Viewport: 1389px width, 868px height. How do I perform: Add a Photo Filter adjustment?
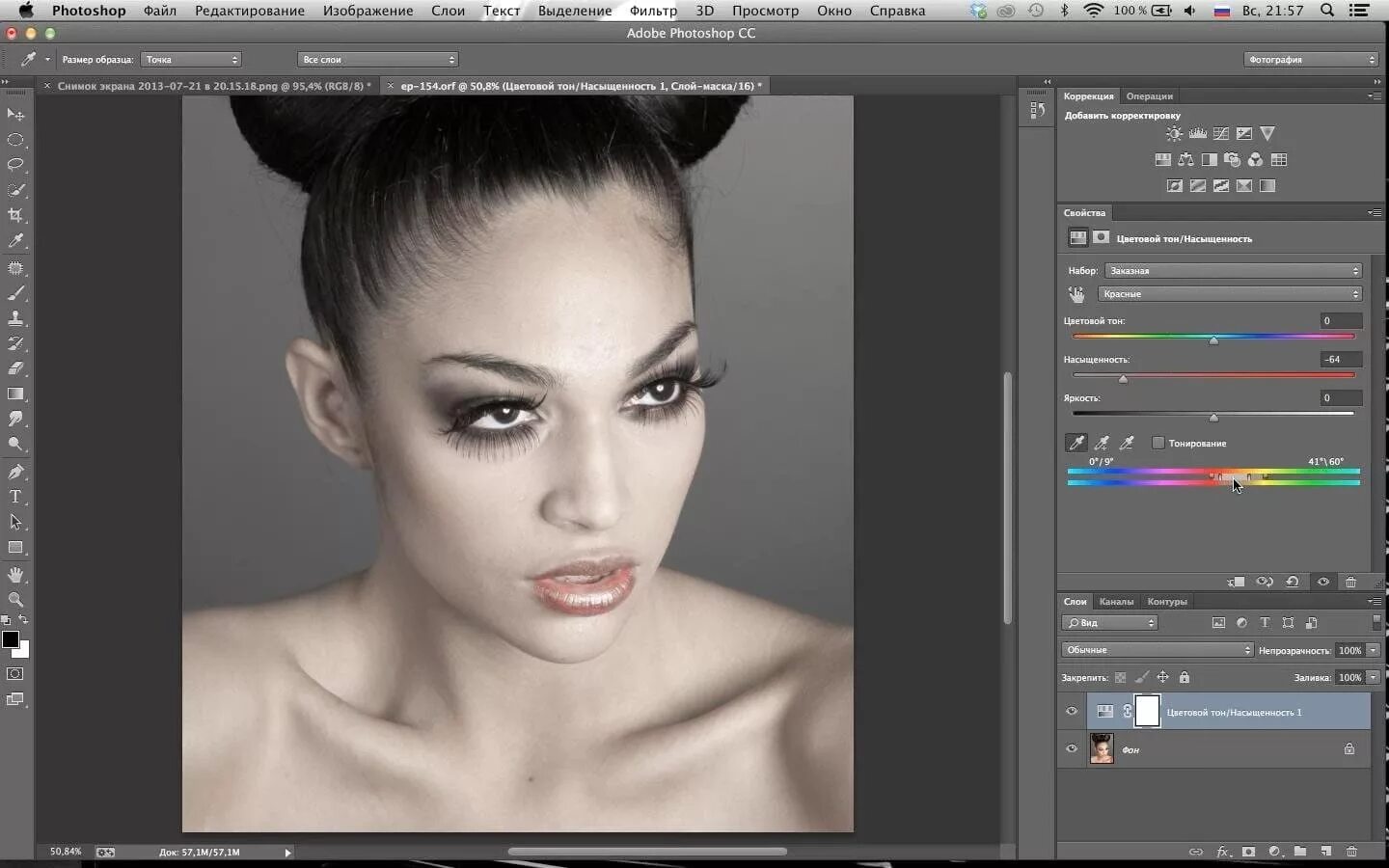[1232, 160]
